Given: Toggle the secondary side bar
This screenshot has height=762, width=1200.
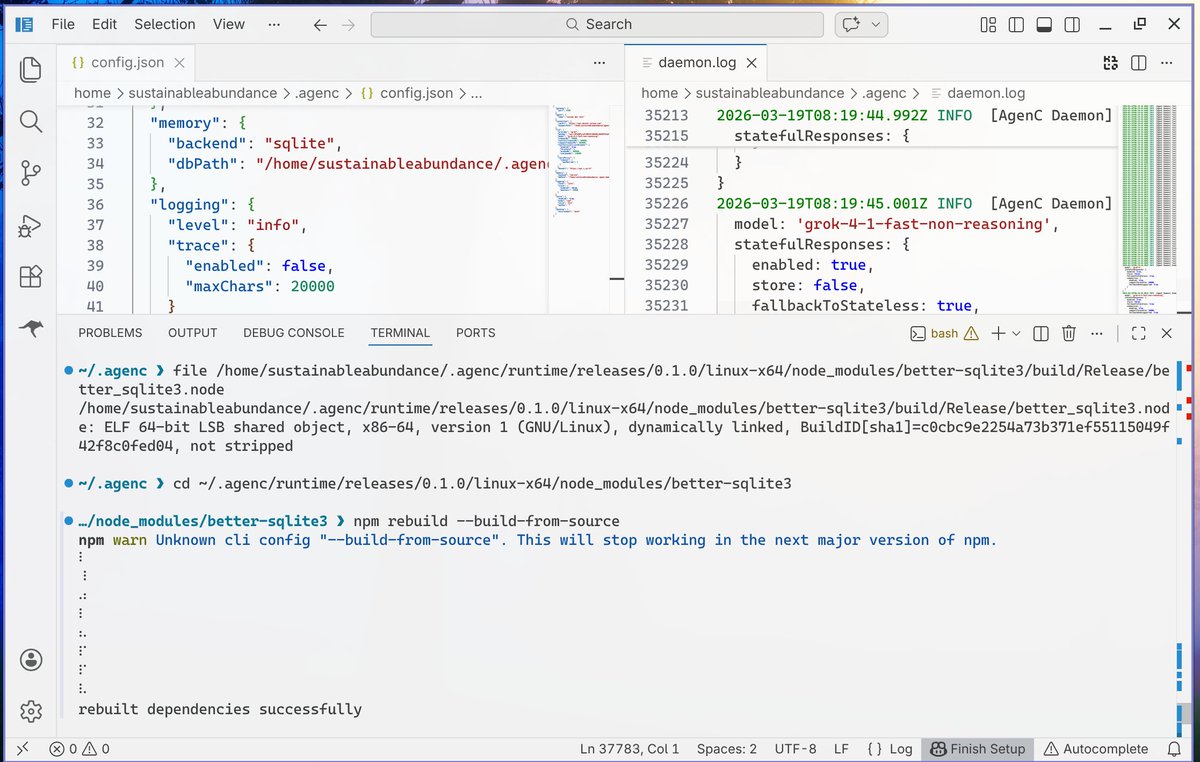Looking at the screenshot, I should (1071, 25).
